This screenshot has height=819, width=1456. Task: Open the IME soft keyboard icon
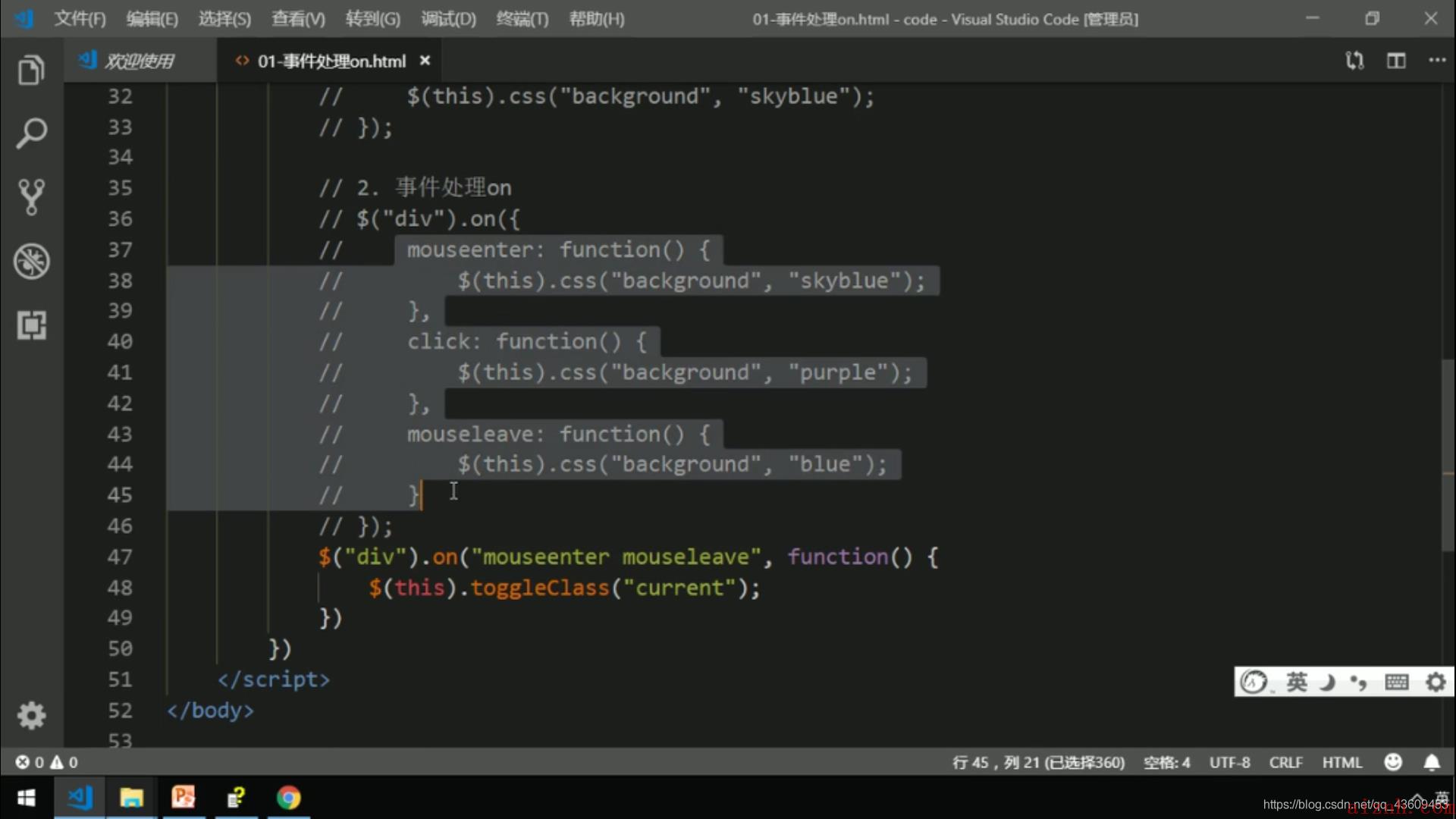tap(1397, 682)
